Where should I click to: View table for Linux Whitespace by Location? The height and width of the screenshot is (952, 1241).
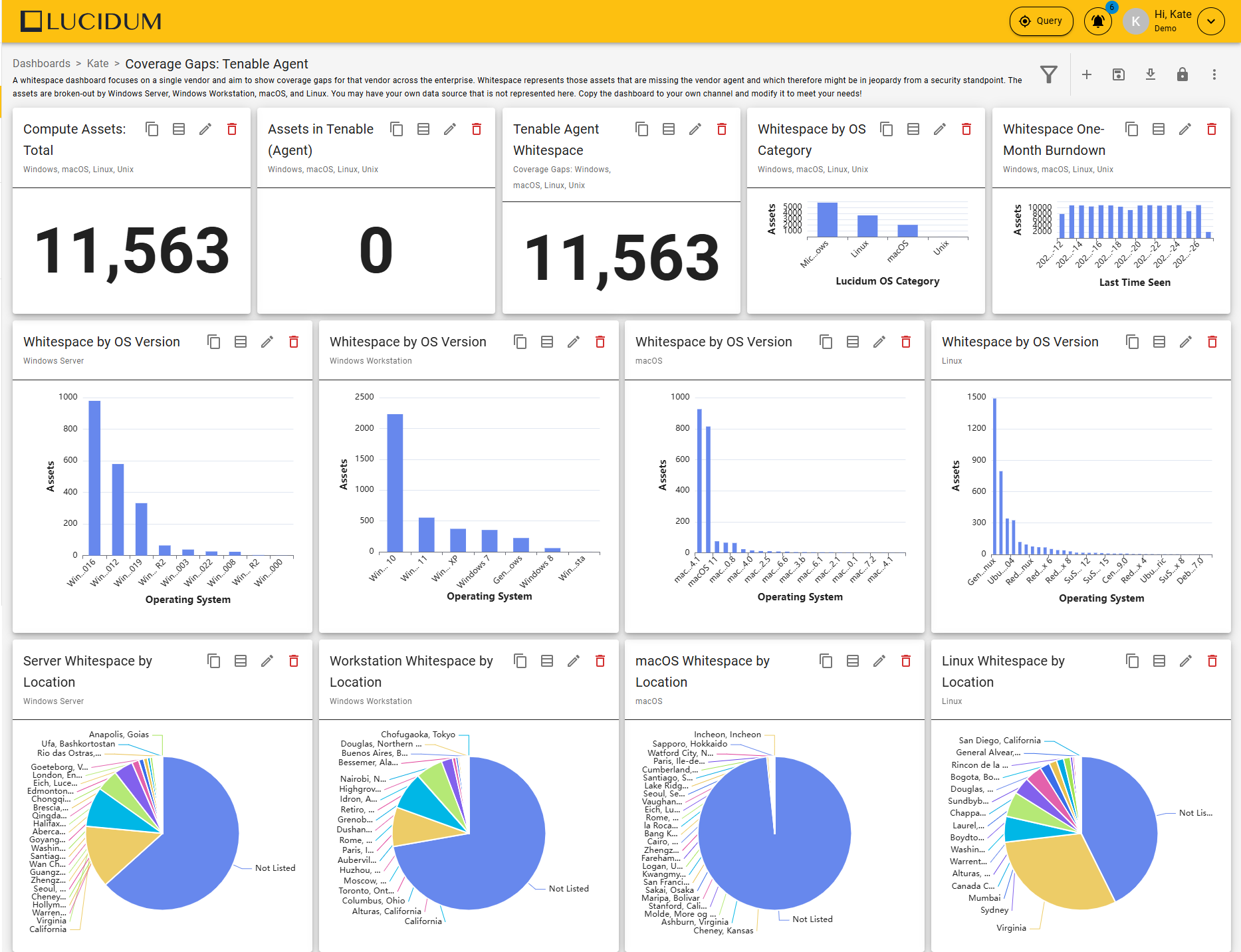1159,661
